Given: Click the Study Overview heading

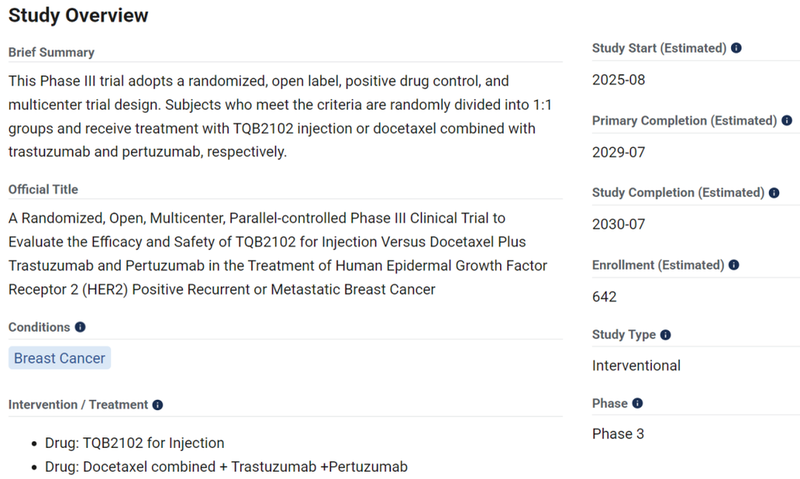Looking at the screenshot, I should [x=78, y=15].
